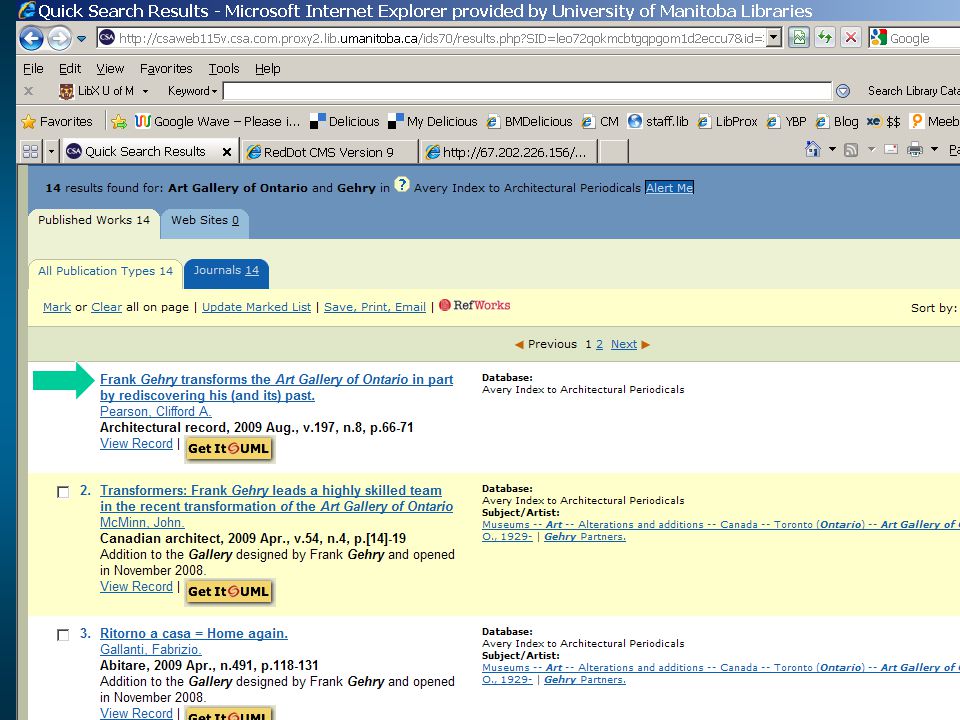
Task: Click the Google search box
Action: coord(914,38)
